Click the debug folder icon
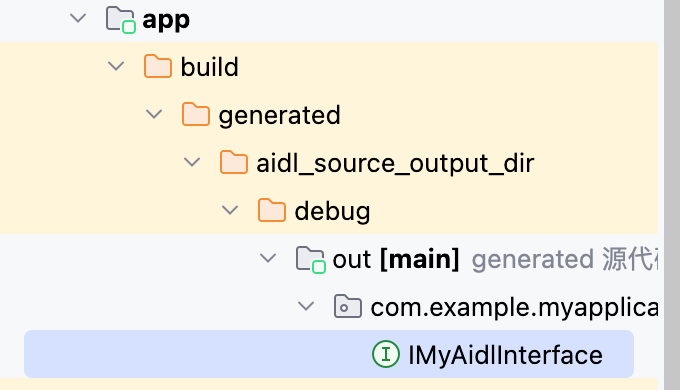The height and width of the screenshot is (390, 680). coord(271,210)
